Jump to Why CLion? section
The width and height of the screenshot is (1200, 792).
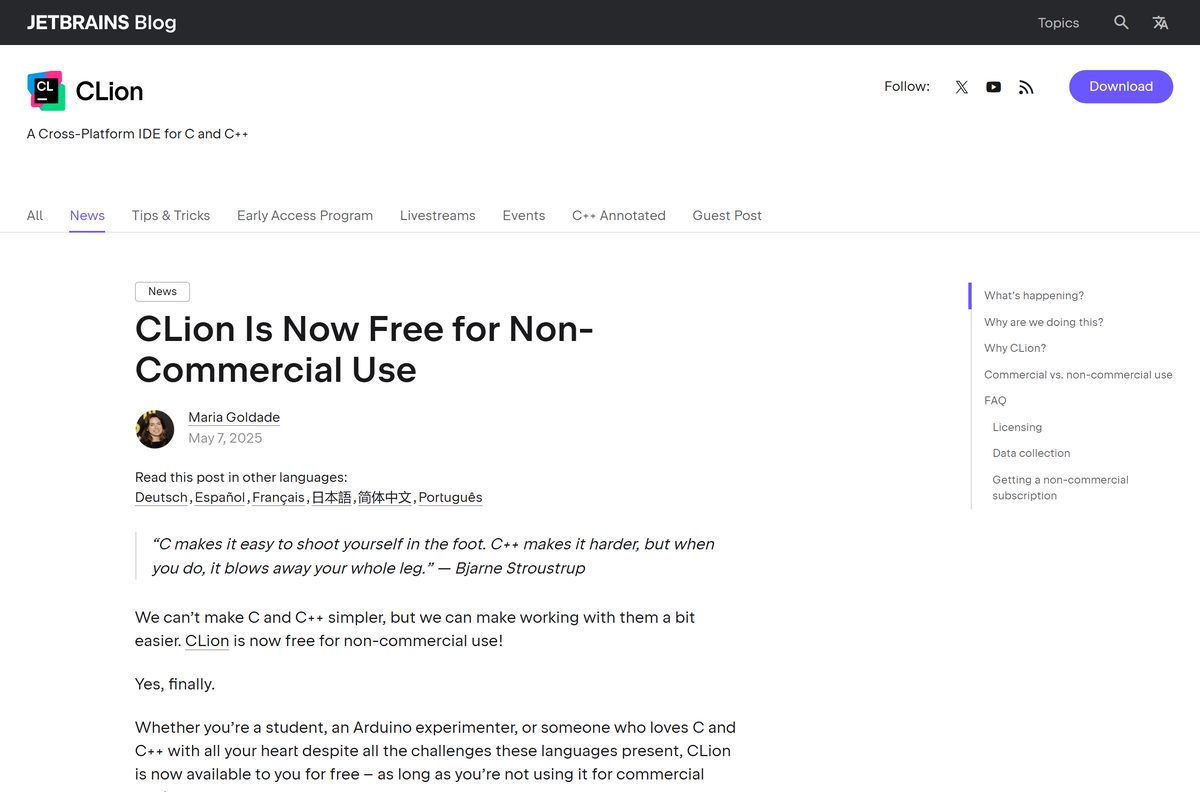(x=1015, y=348)
